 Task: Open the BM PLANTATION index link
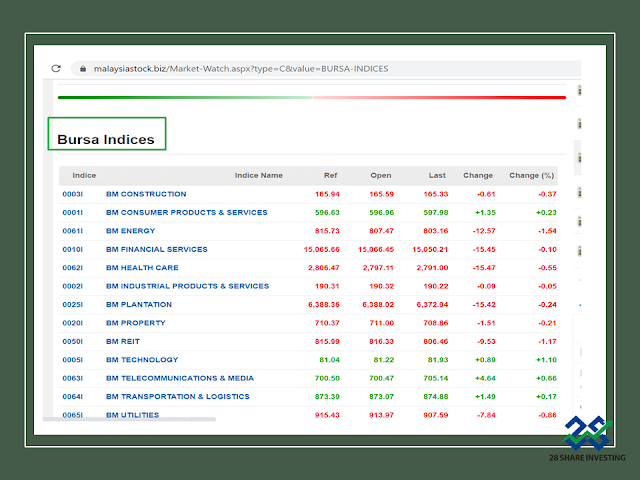pyautogui.click(x=139, y=304)
